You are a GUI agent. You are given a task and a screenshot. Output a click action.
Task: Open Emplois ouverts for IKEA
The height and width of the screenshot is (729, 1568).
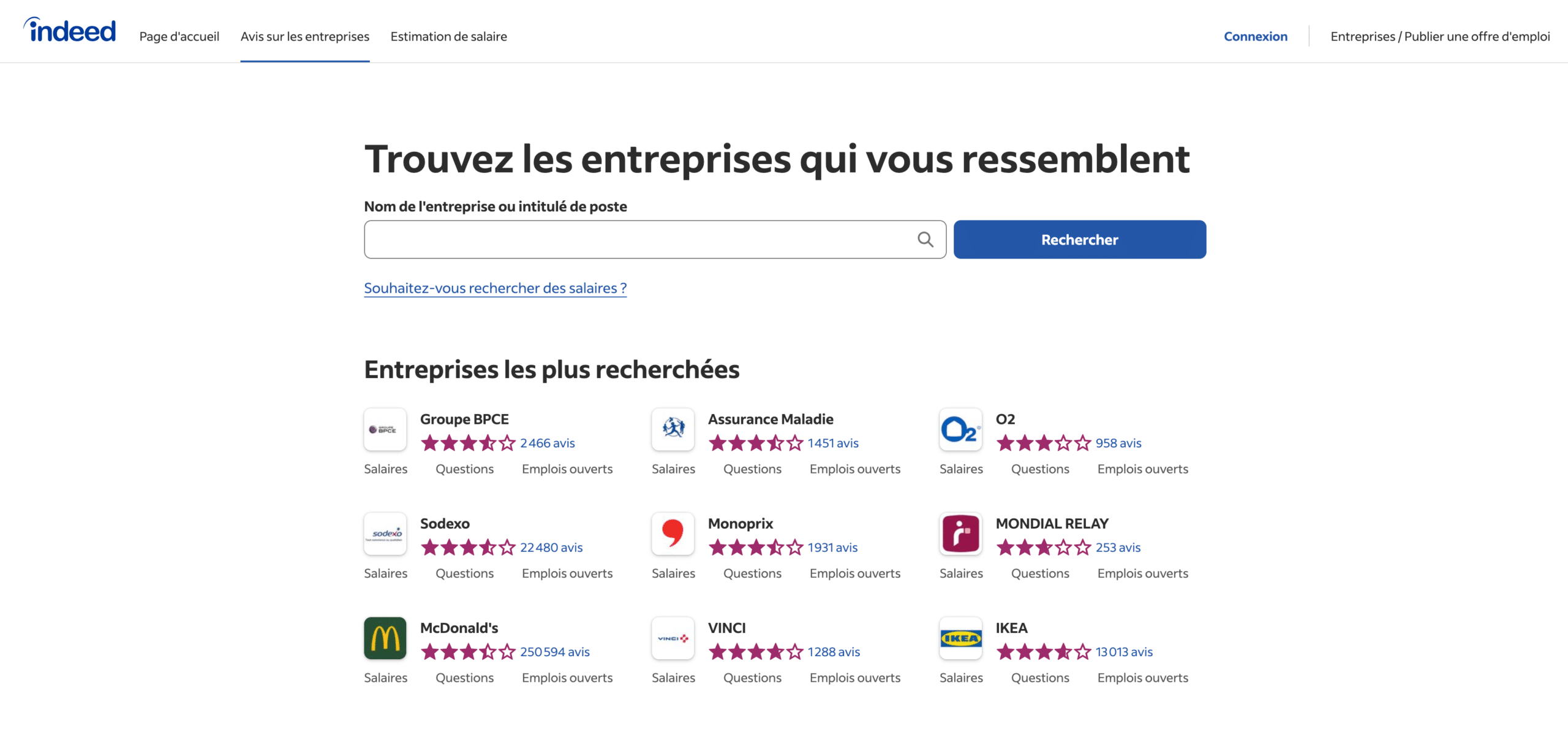1143,678
